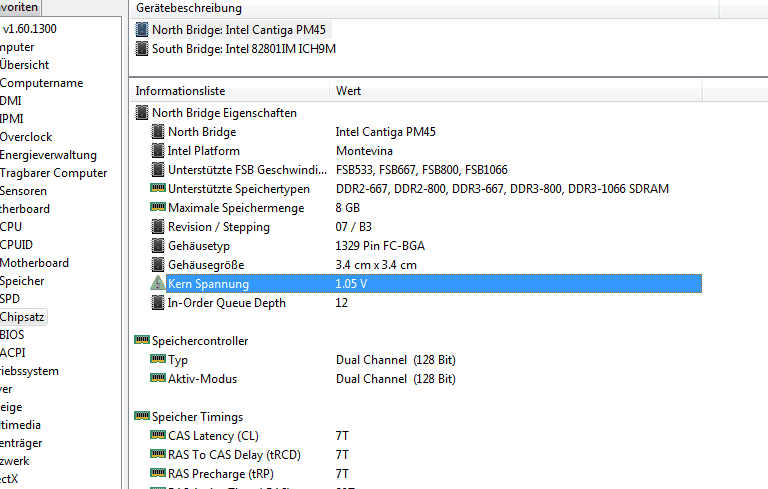The image size is (768, 489).
Task: Click the Maximale Speichermenge memory icon
Action: click(x=157, y=208)
